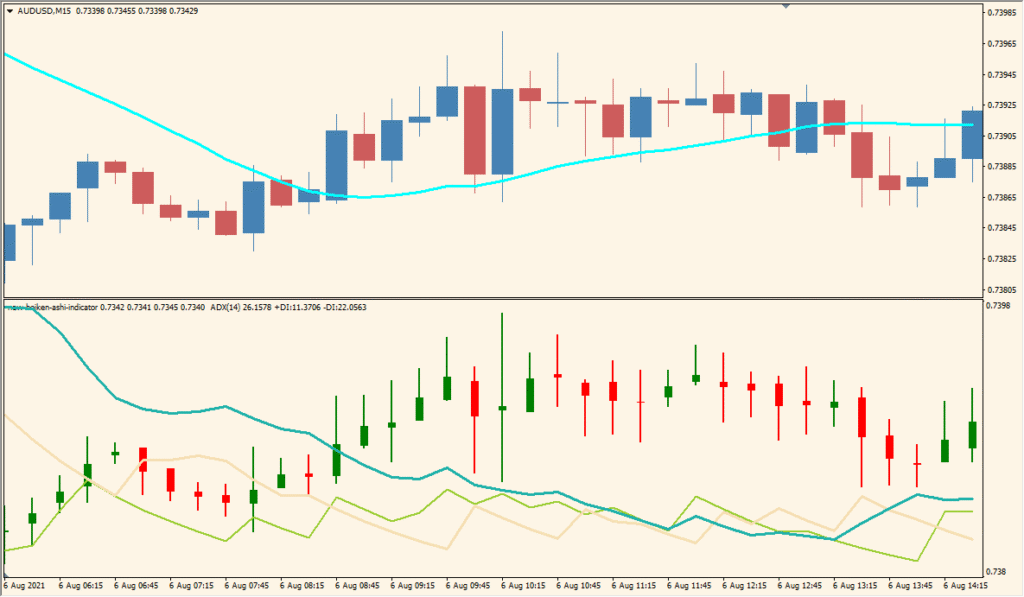Image resolution: width=1024 pixels, height=597 pixels.
Task: Select the new-heiken-ashi-indicator label in the lower subwindow
Action: coord(53,307)
